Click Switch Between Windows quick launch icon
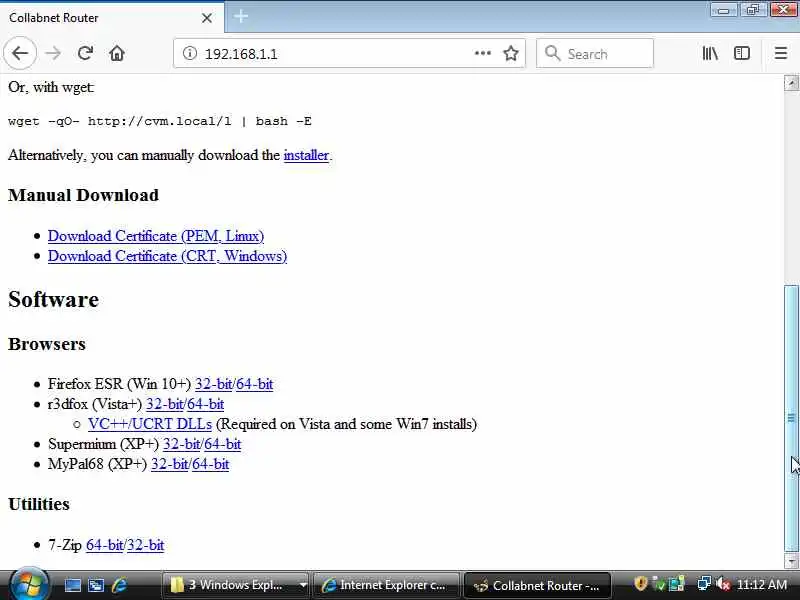Image resolution: width=800 pixels, height=600 pixels. 96,585
